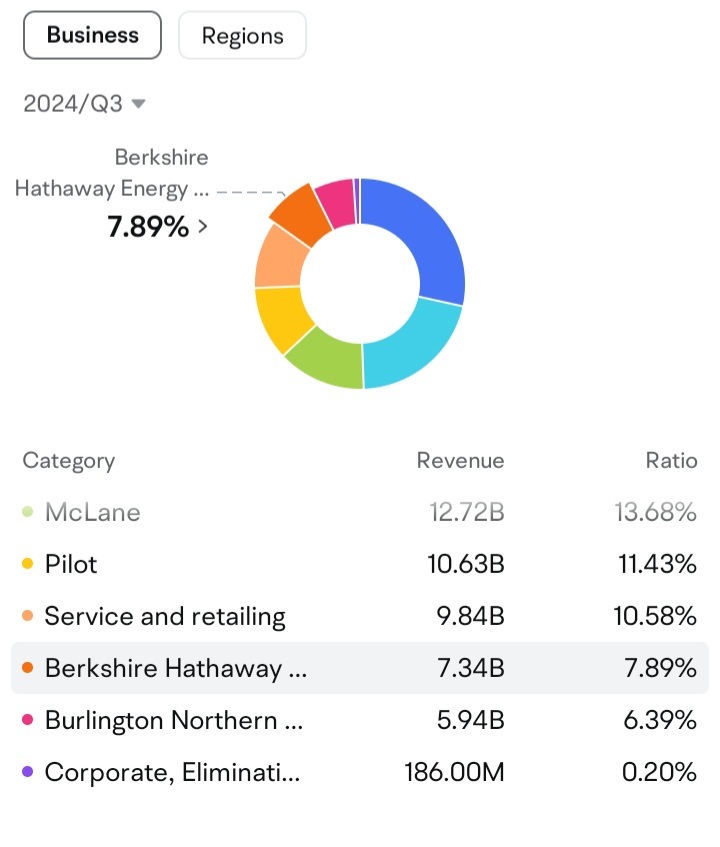Click the 10.63B revenue value
The height and width of the screenshot is (847, 720).
pyautogui.click(x=466, y=564)
